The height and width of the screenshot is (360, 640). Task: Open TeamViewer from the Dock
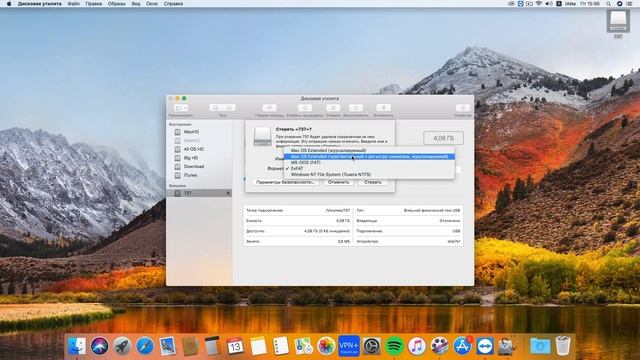[x=484, y=346]
